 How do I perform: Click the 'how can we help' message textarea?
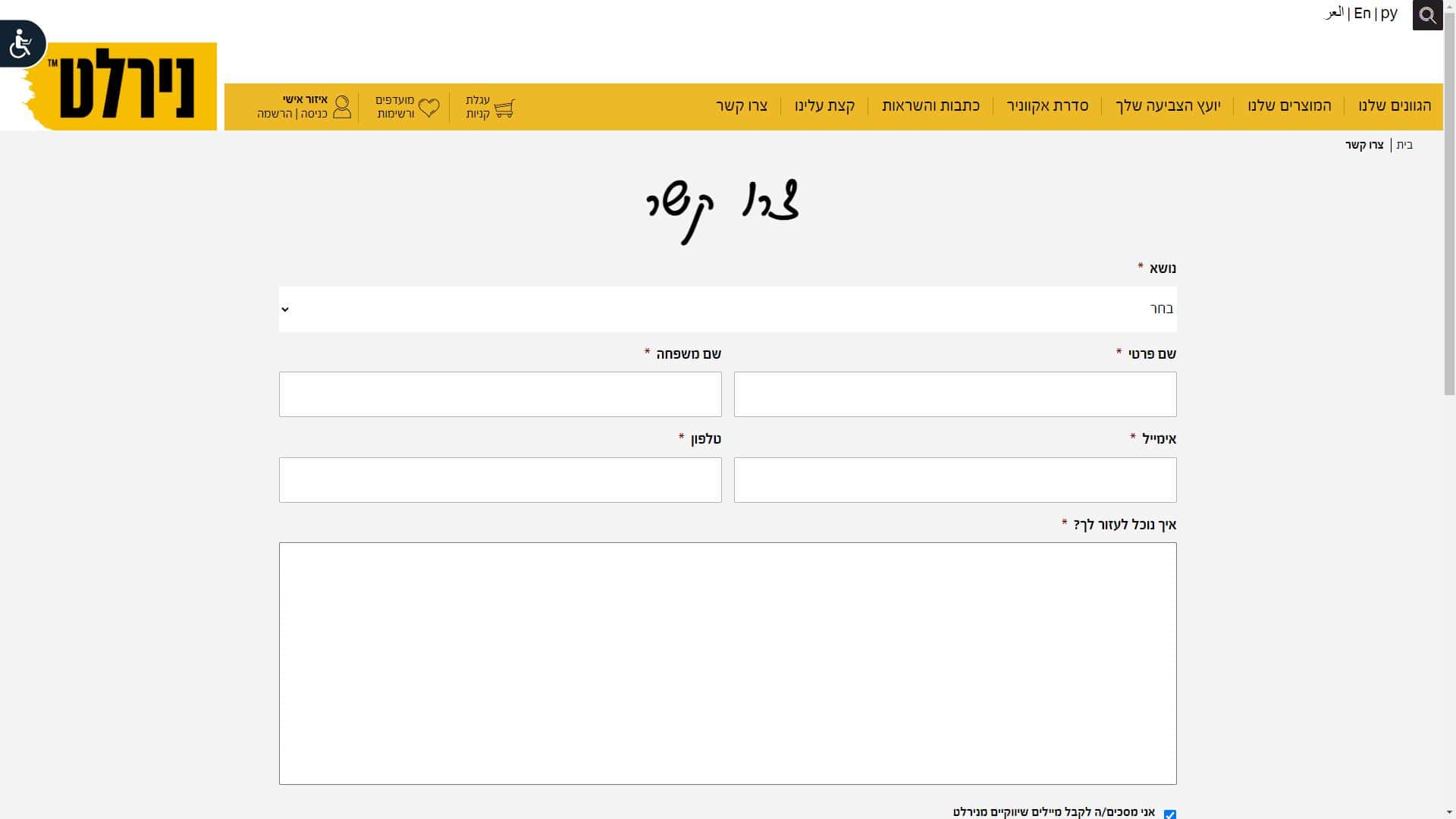(x=728, y=664)
